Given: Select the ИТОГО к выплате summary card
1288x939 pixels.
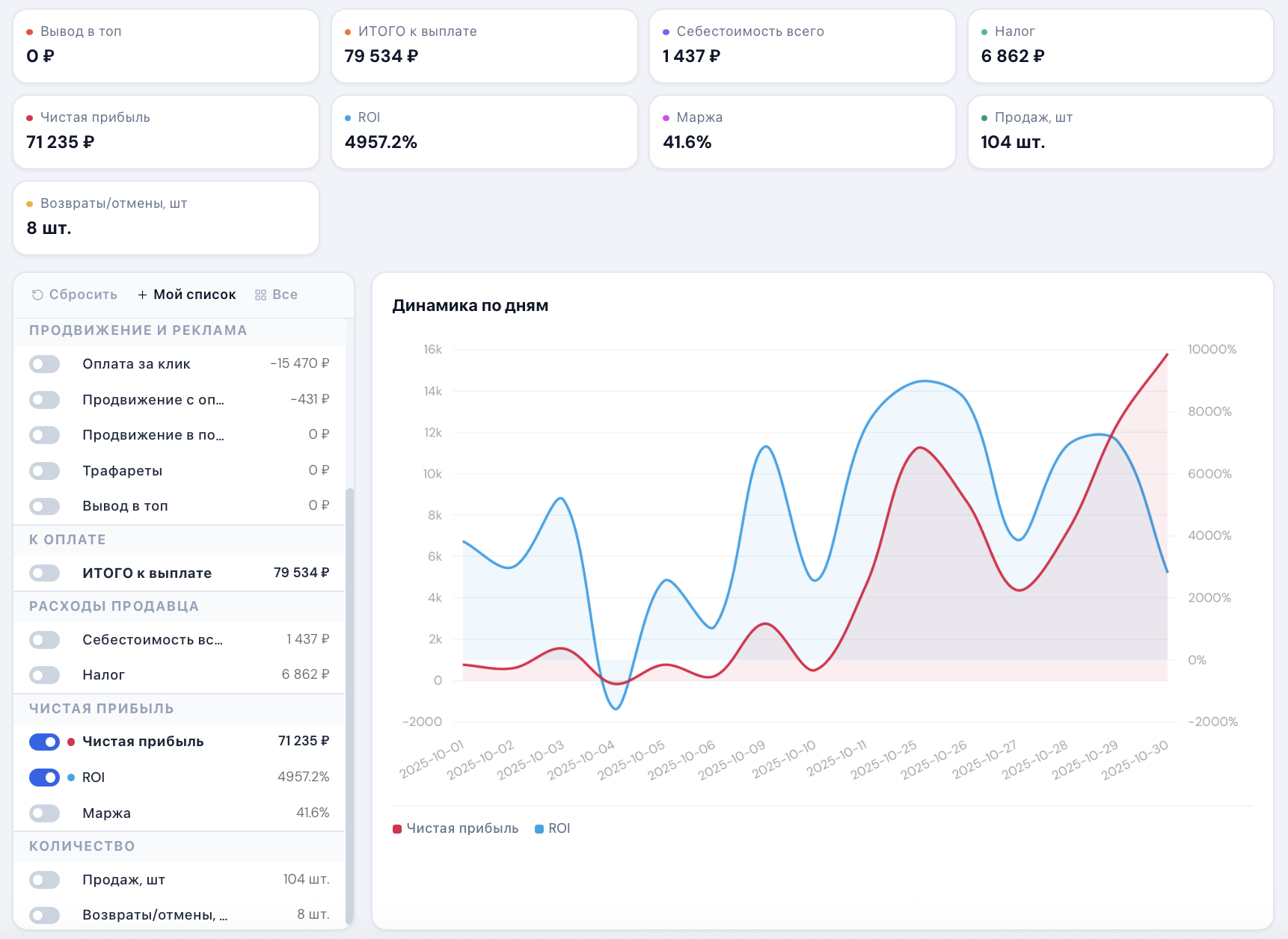Looking at the screenshot, I should pyautogui.click(x=485, y=46).
